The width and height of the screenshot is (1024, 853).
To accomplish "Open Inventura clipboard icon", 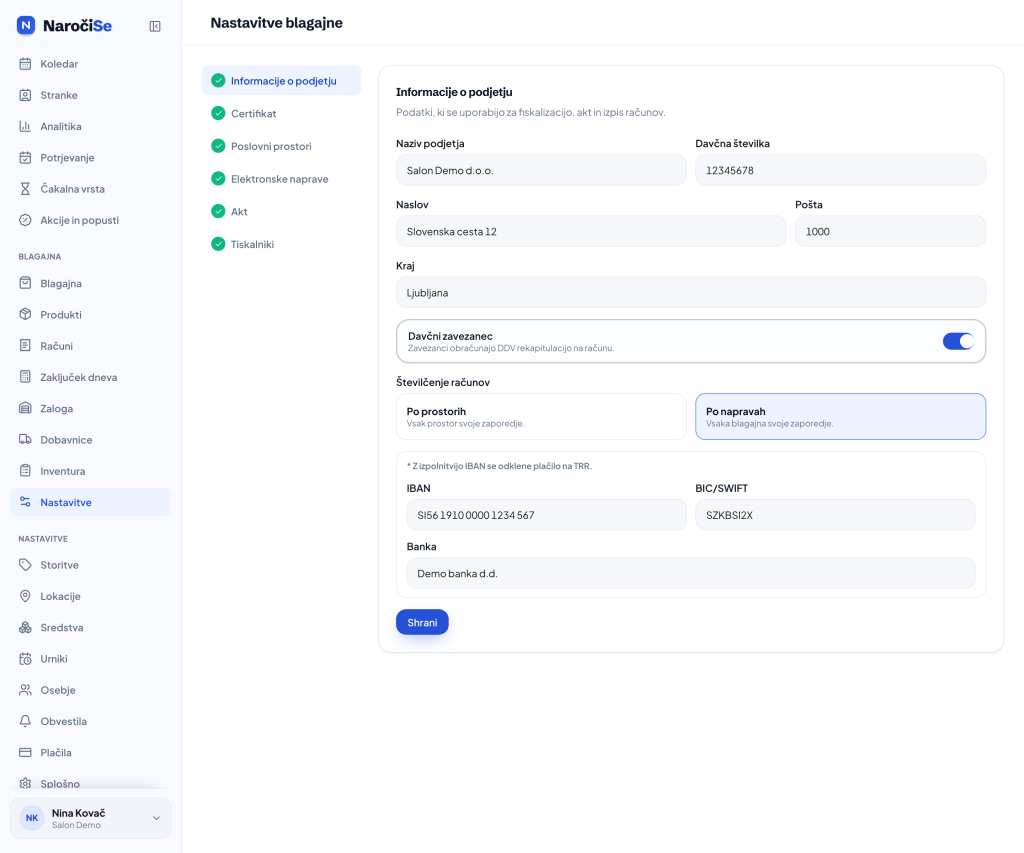I will [x=25, y=471].
